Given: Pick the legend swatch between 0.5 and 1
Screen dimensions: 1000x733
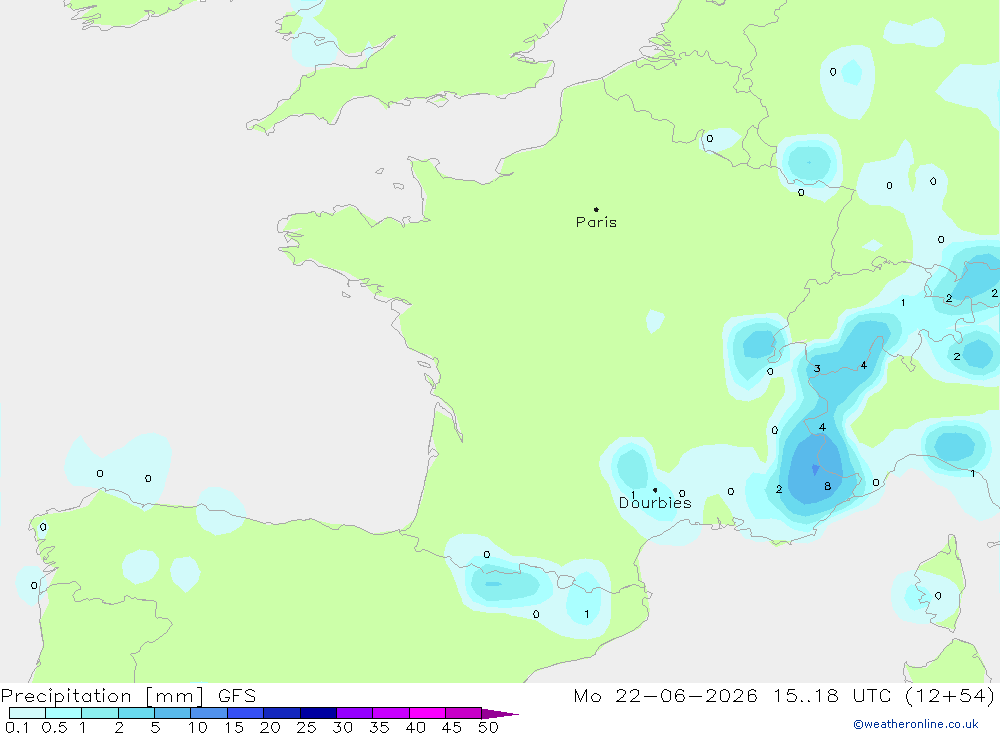Looking at the screenshot, I should [63, 713].
